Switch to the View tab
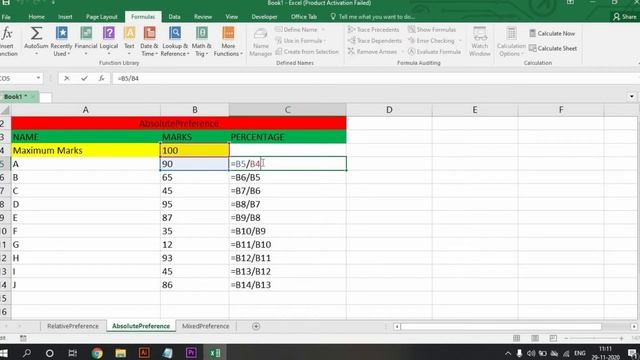 (x=231, y=17)
